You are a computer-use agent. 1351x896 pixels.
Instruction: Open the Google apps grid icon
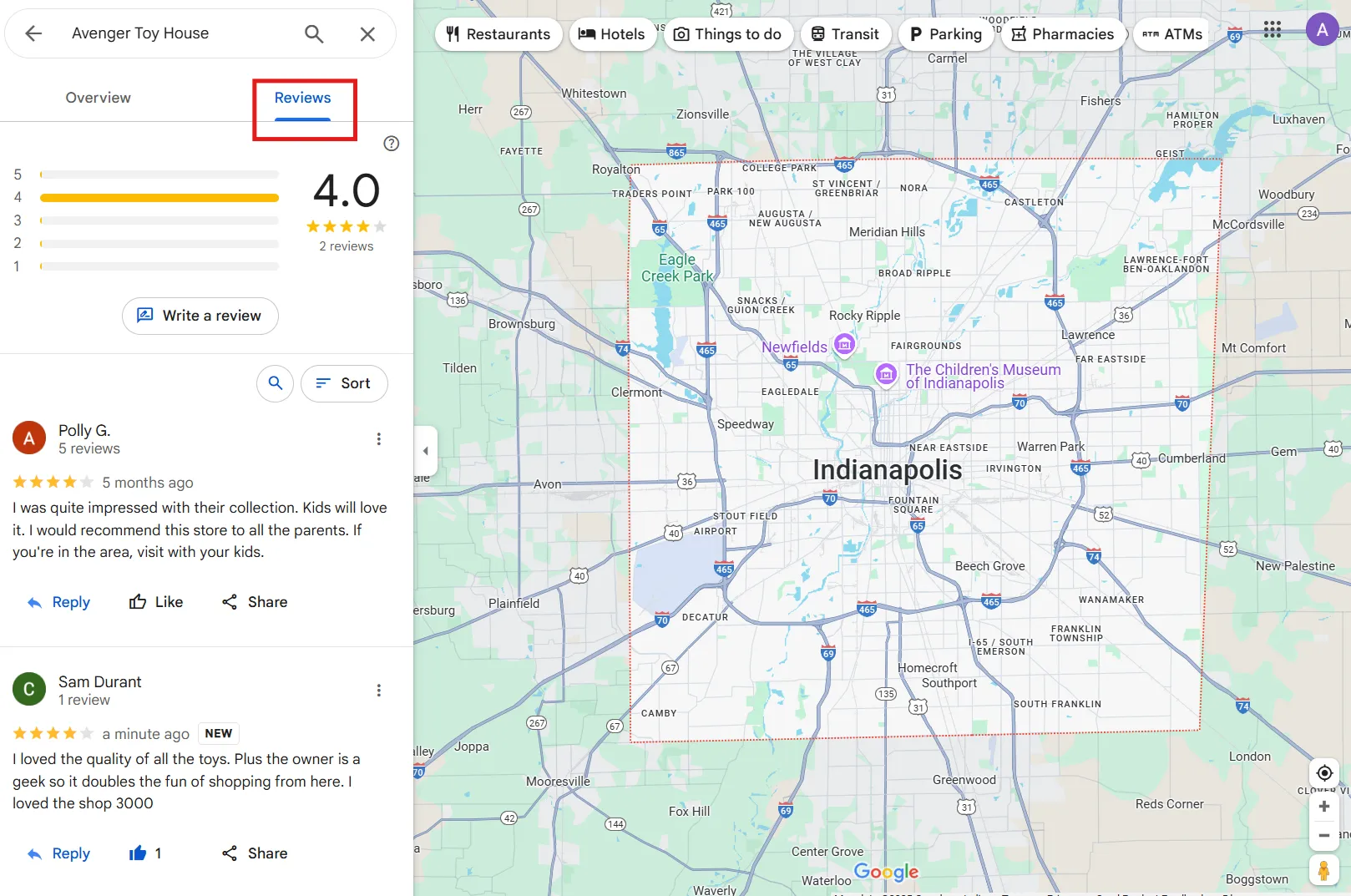[x=1272, y=31]
